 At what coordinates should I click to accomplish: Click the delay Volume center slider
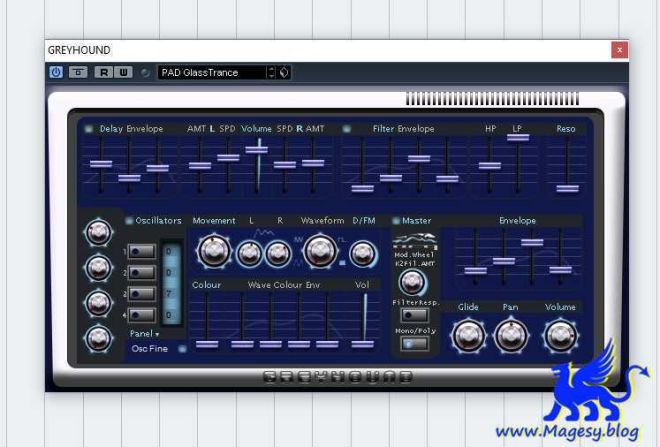tap(256, 149)
